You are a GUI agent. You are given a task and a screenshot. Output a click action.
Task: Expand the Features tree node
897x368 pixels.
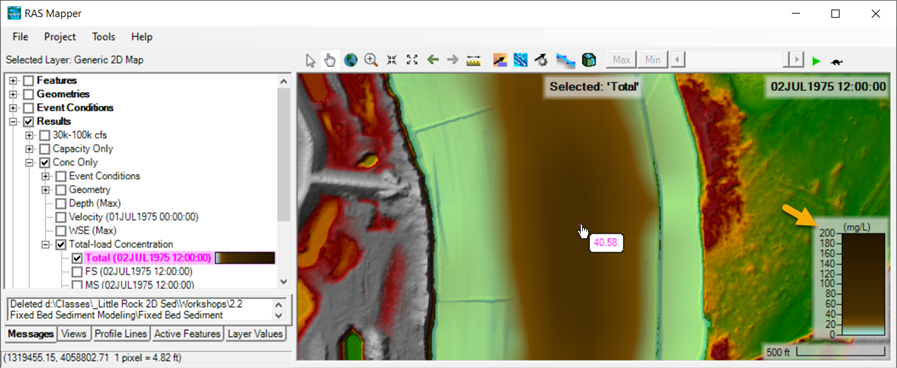13,81
